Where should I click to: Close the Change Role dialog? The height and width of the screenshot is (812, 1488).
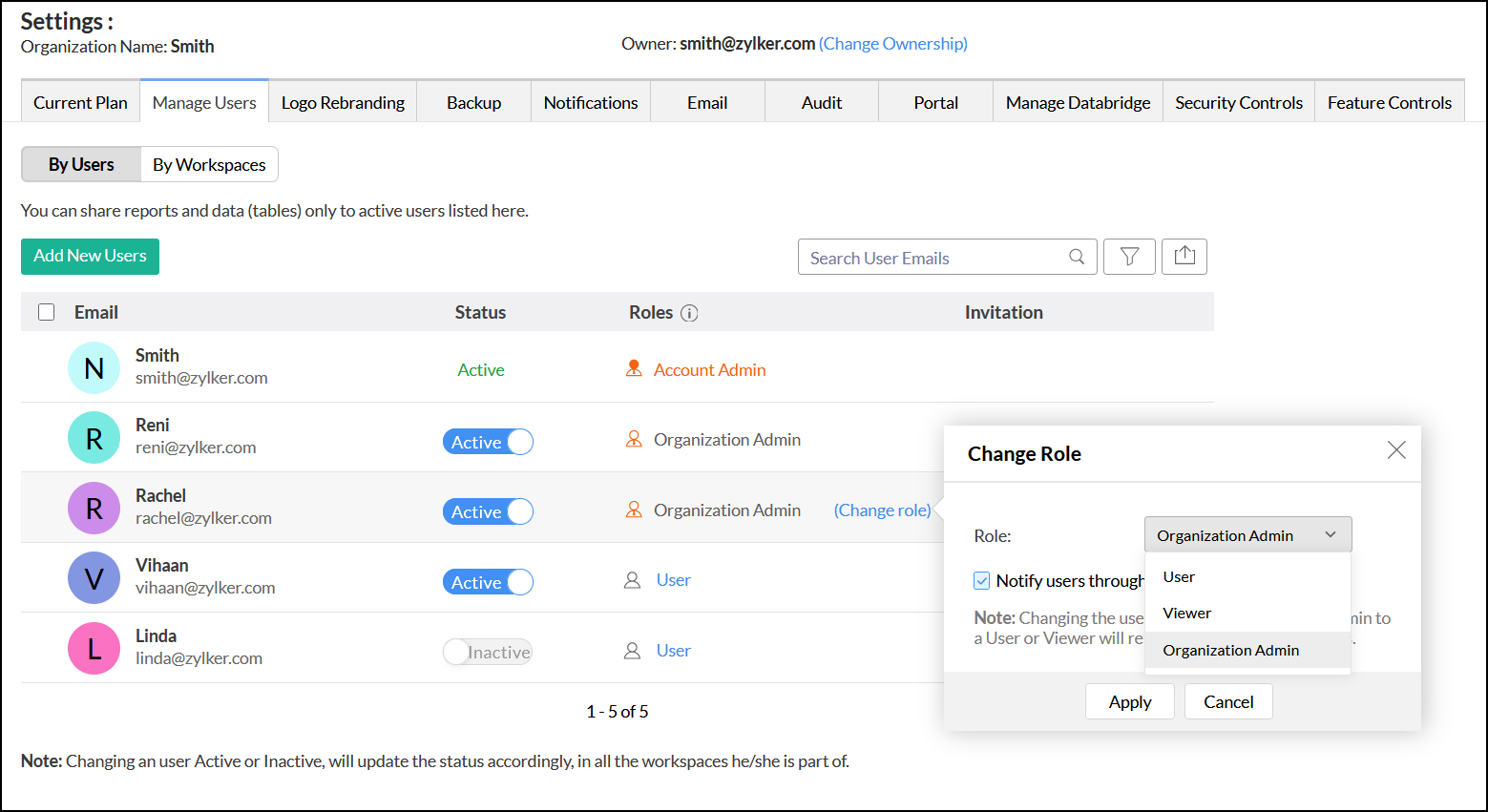click(1396, 450)
